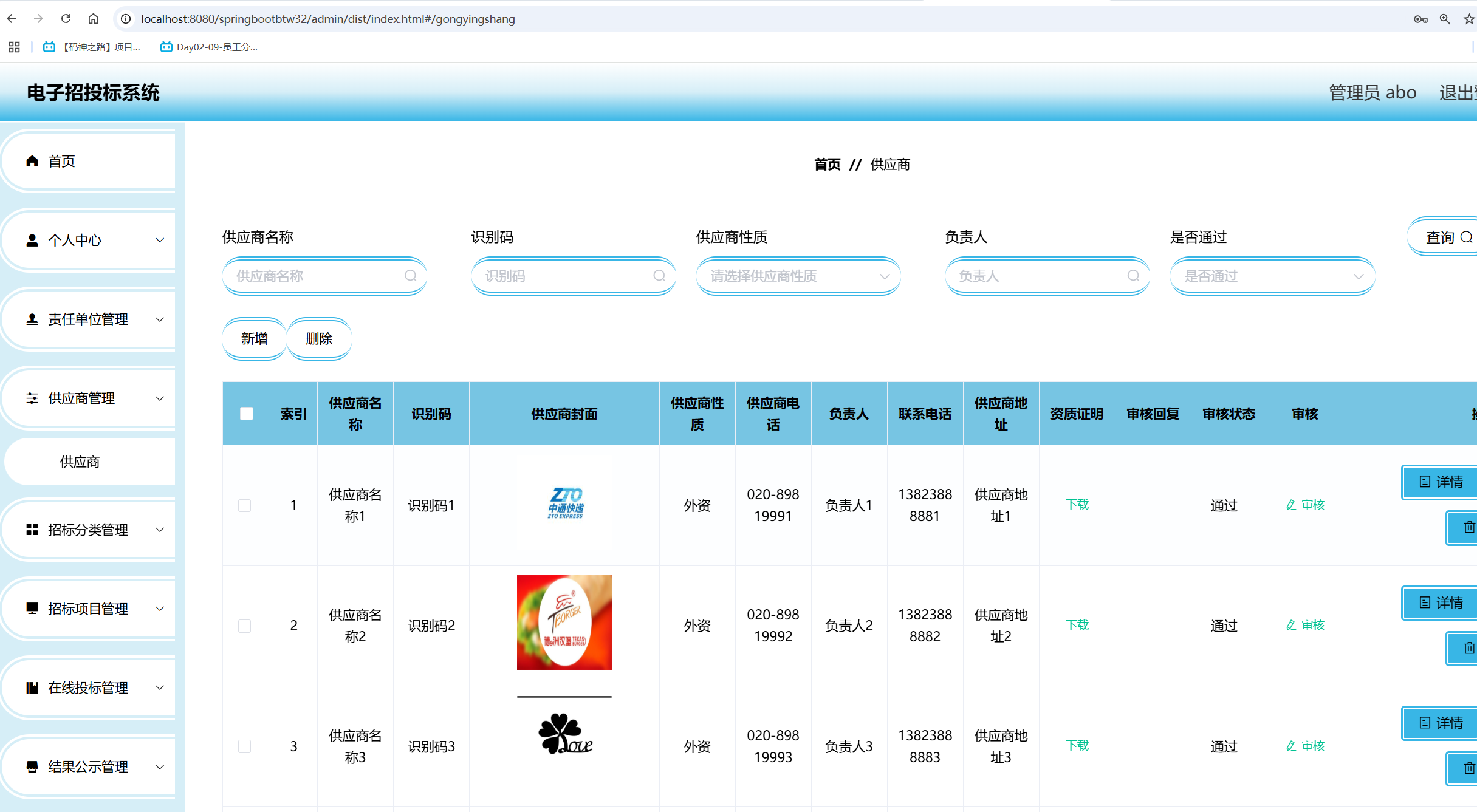Open the zoom magnifier icon in address bar

pyautogui.click(x=1445, y=19)
